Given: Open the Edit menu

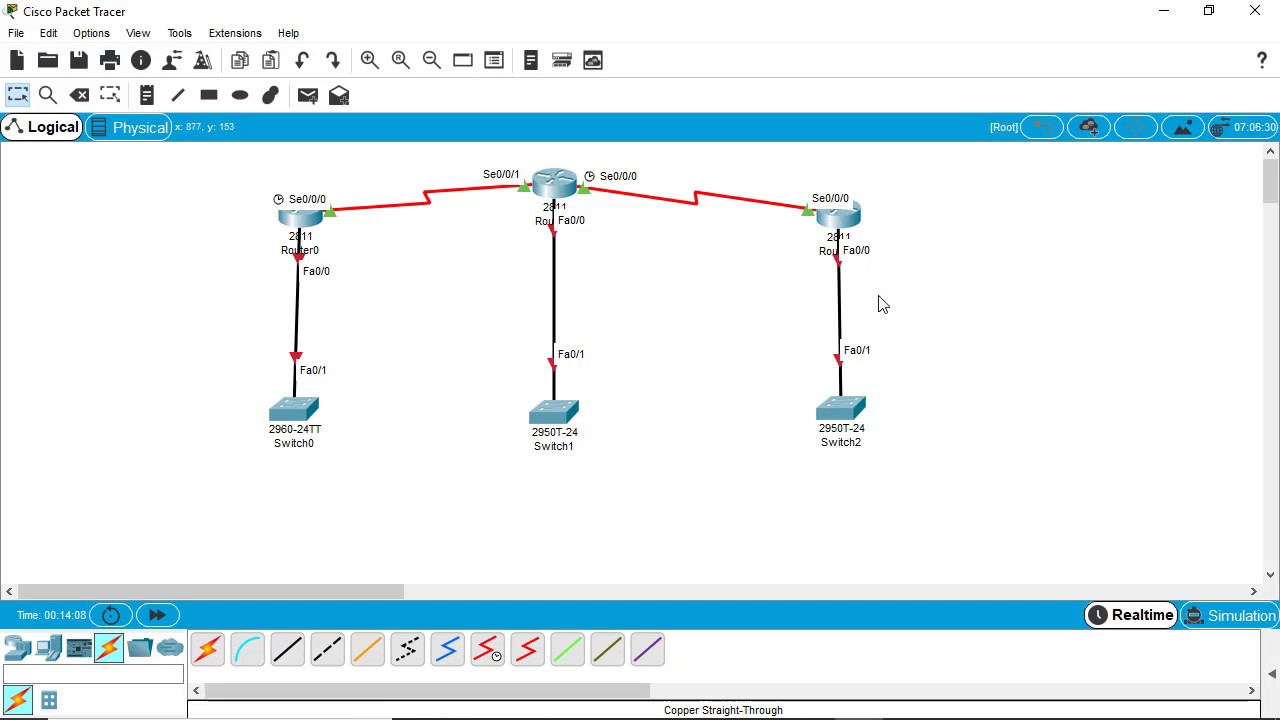Looking at the screenshot, I should (x=48, y=33).
